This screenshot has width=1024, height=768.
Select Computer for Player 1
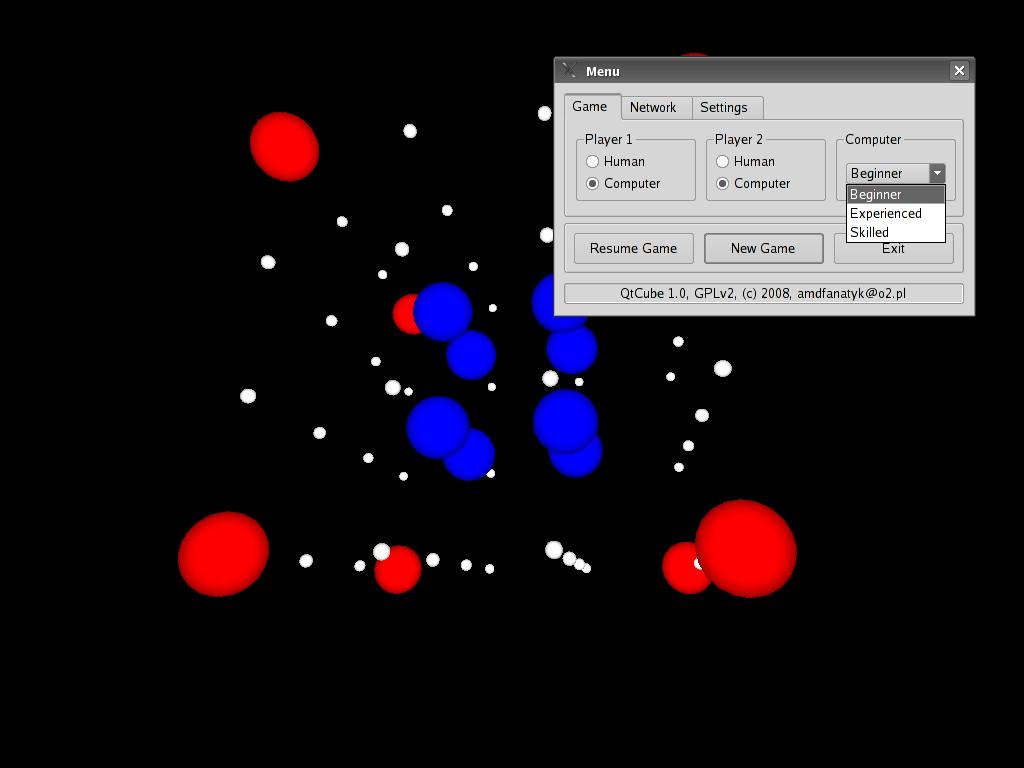coord(622,184)
